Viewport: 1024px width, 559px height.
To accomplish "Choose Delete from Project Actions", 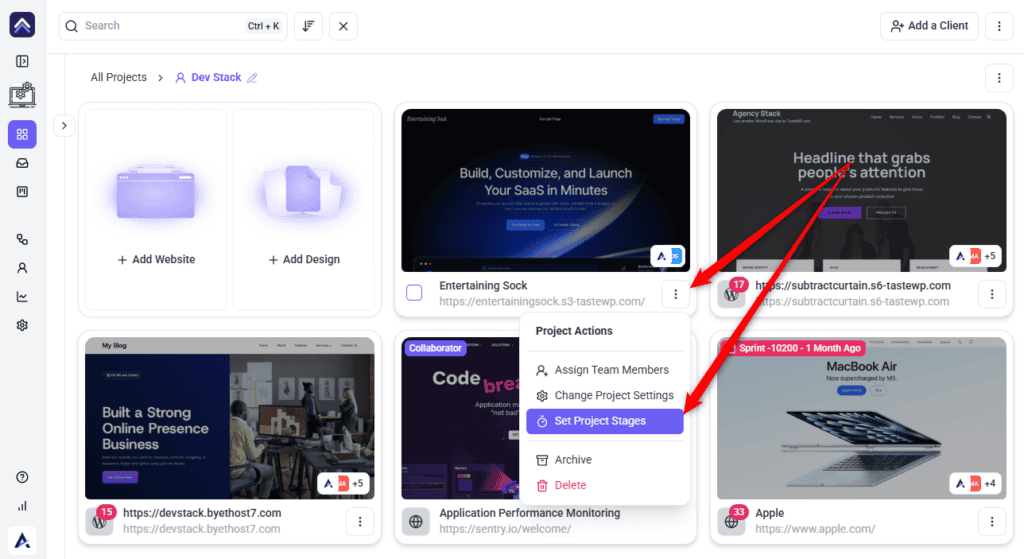I will (x=605, y=485).
